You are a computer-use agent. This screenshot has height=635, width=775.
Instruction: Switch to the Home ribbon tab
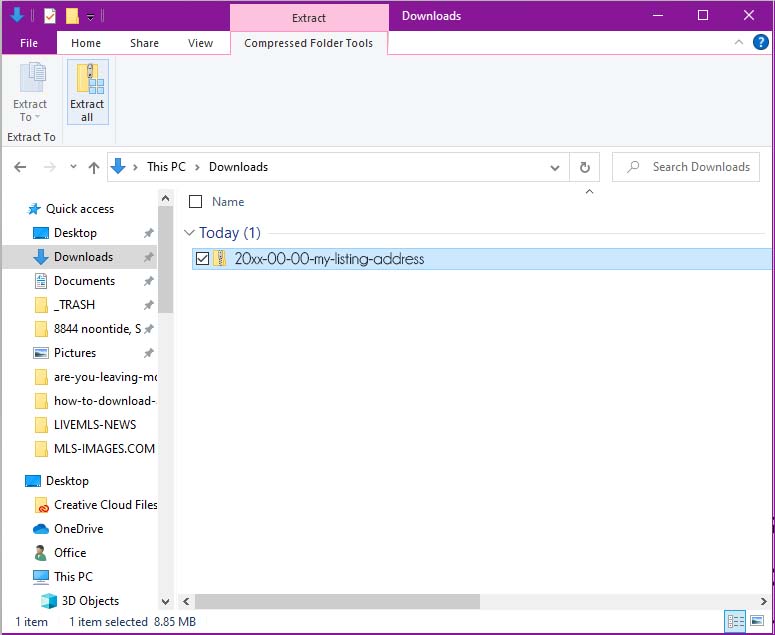[x=86, y=43]
